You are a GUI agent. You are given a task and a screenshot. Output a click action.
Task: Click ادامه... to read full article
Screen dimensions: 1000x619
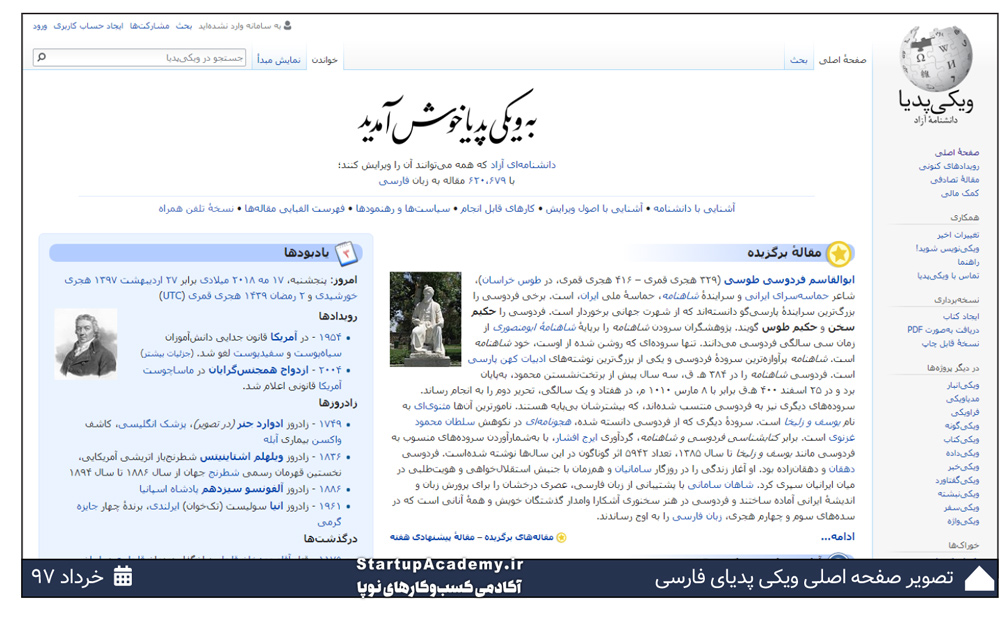point(837,537)
